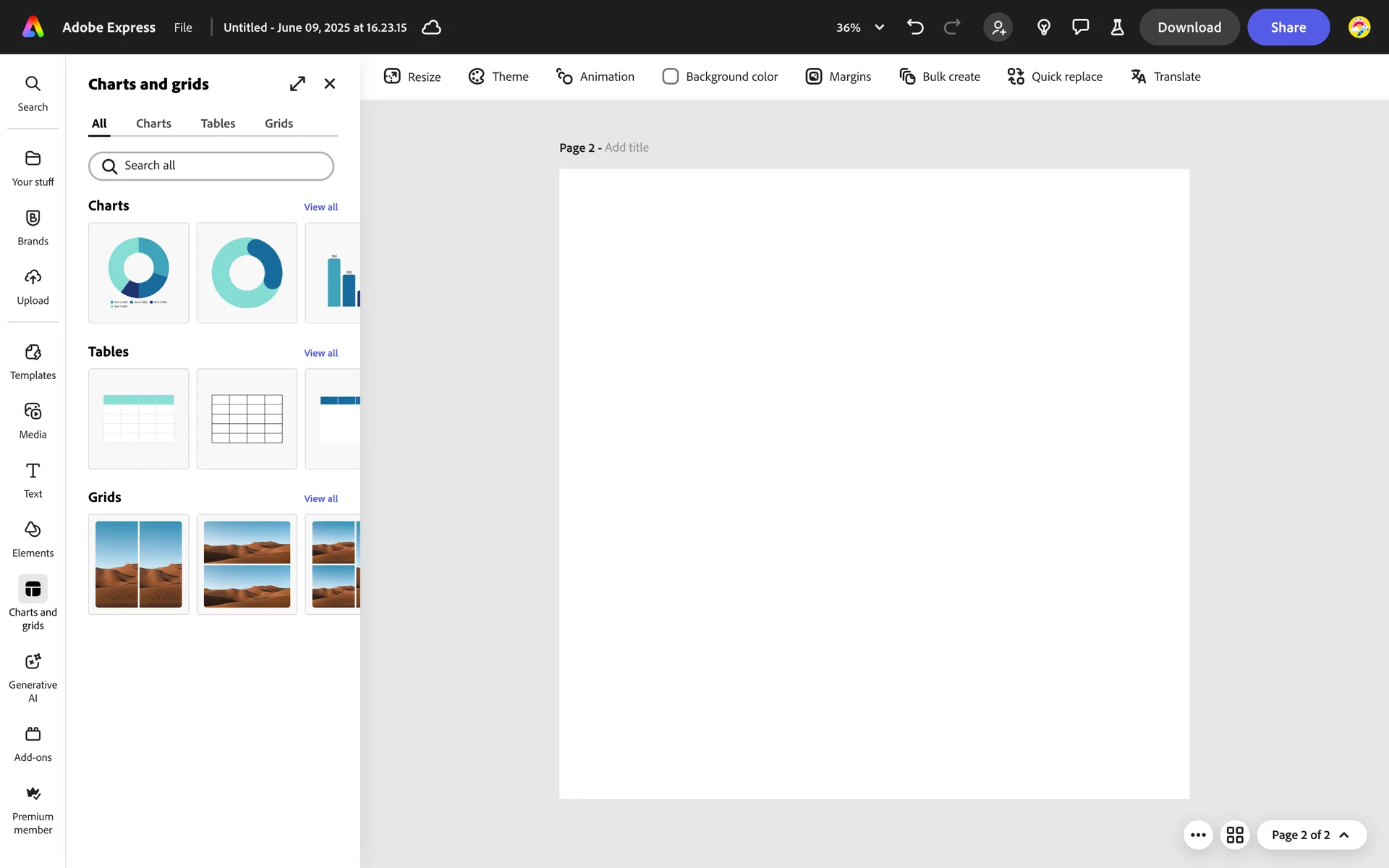Viewport: 1389px width, 868px height.
Task: Select the two-column desert grid thumbnail
Action: coord(138,564)
